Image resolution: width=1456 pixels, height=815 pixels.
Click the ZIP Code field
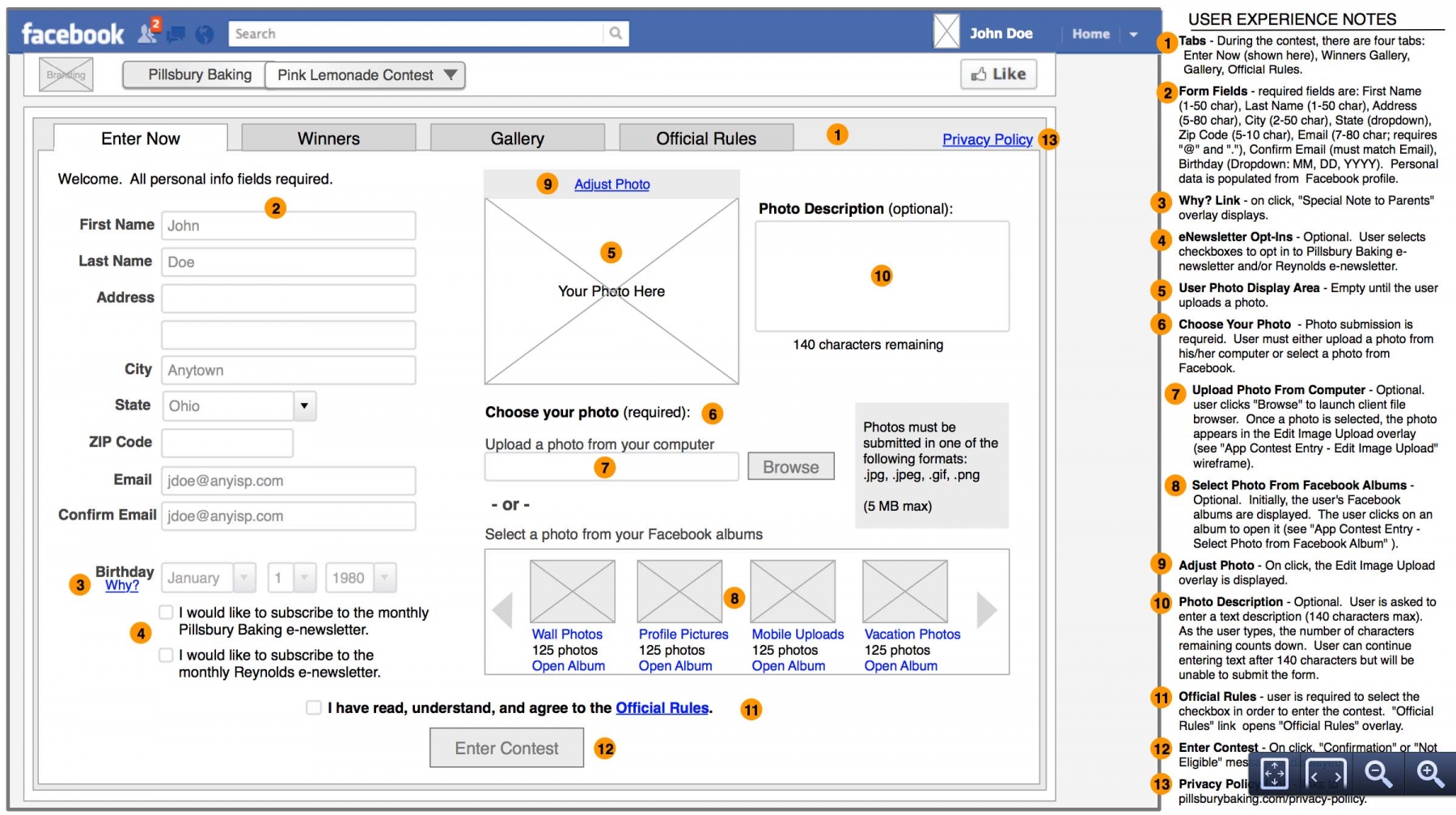(227, 443)
